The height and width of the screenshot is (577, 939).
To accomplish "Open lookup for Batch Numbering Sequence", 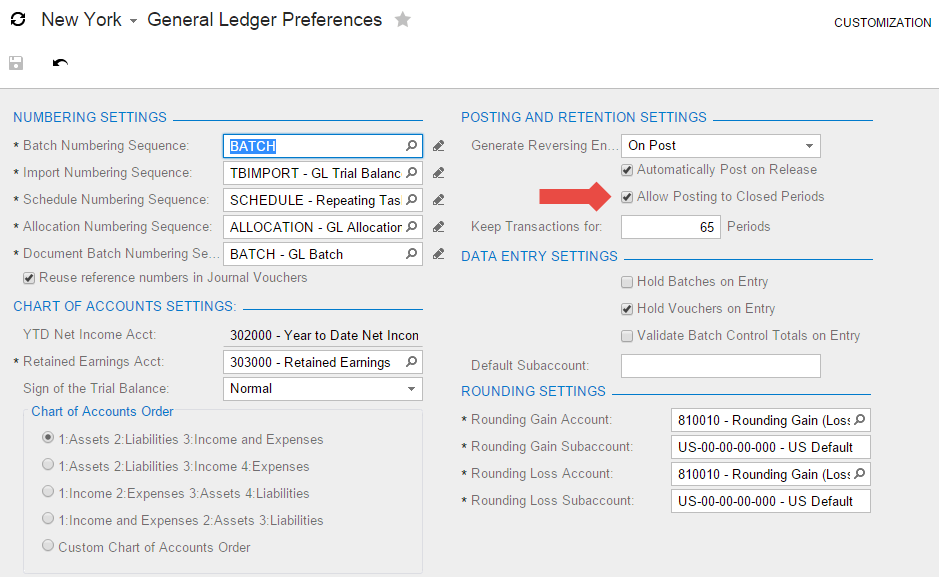I will coord(411,146).
